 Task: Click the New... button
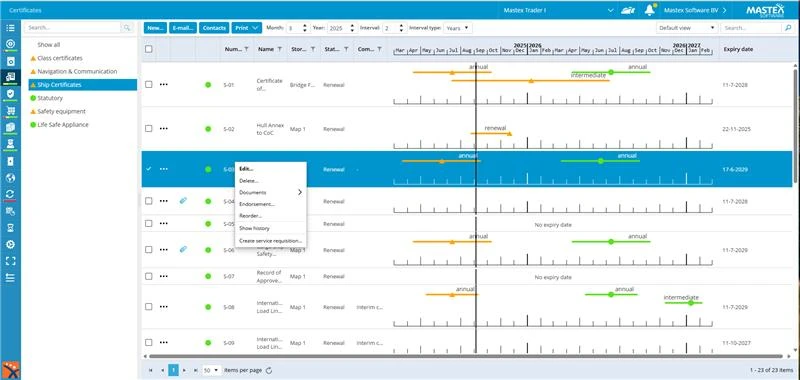(155, 28)
